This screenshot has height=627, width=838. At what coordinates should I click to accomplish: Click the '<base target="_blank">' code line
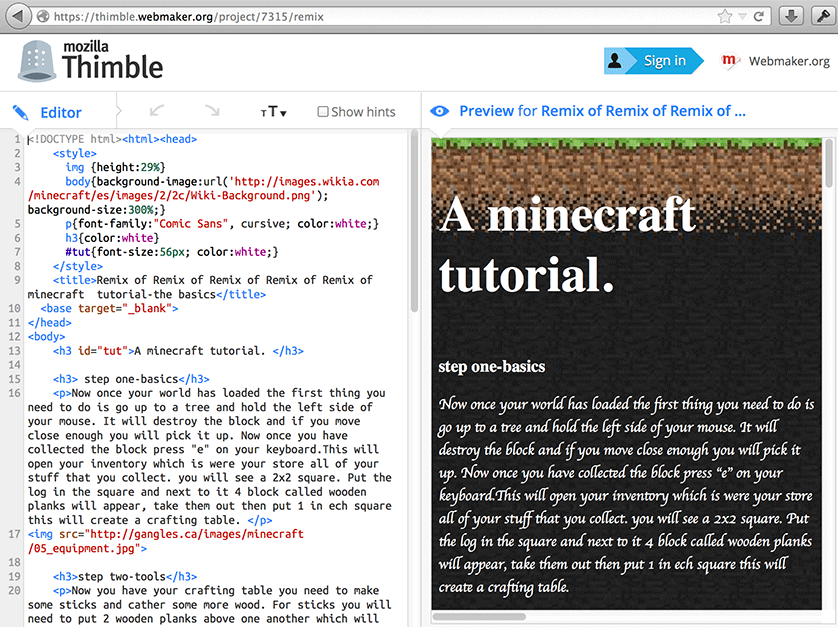click(x=109, y=308)
